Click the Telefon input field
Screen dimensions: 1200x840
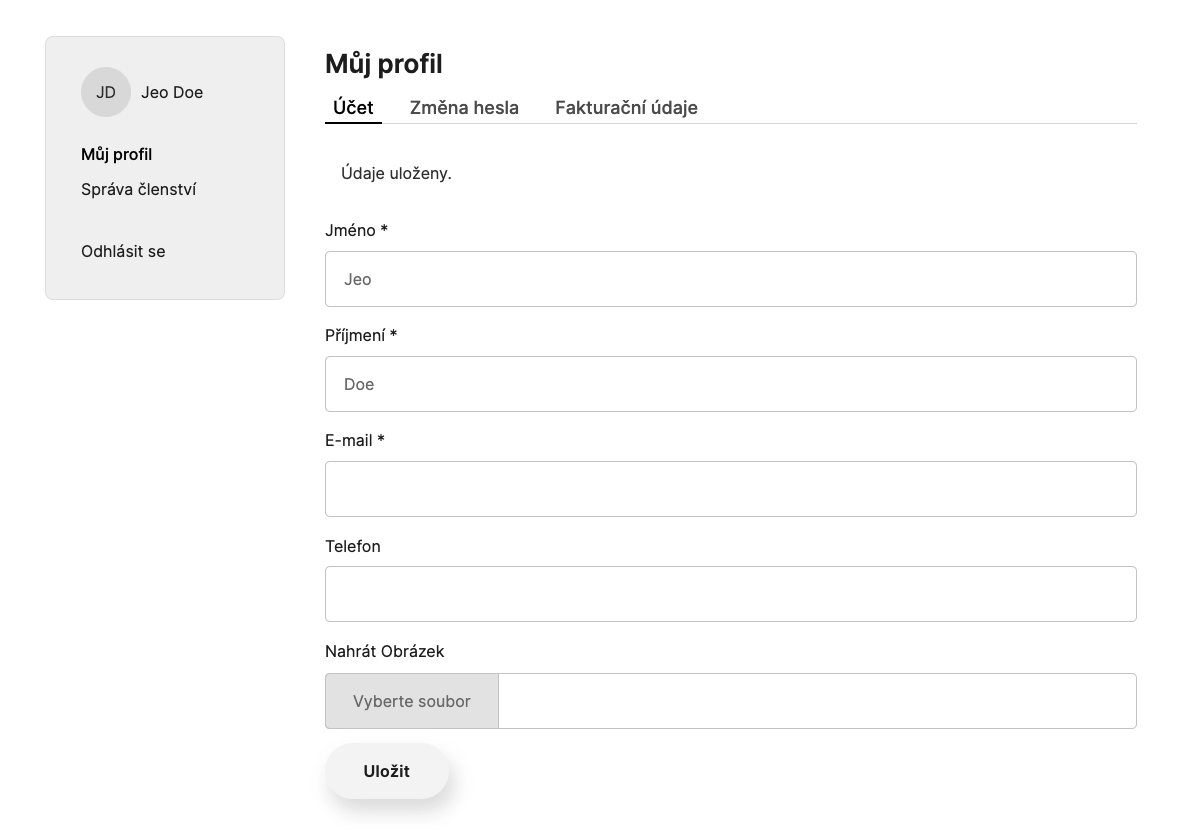pos(730,594)
